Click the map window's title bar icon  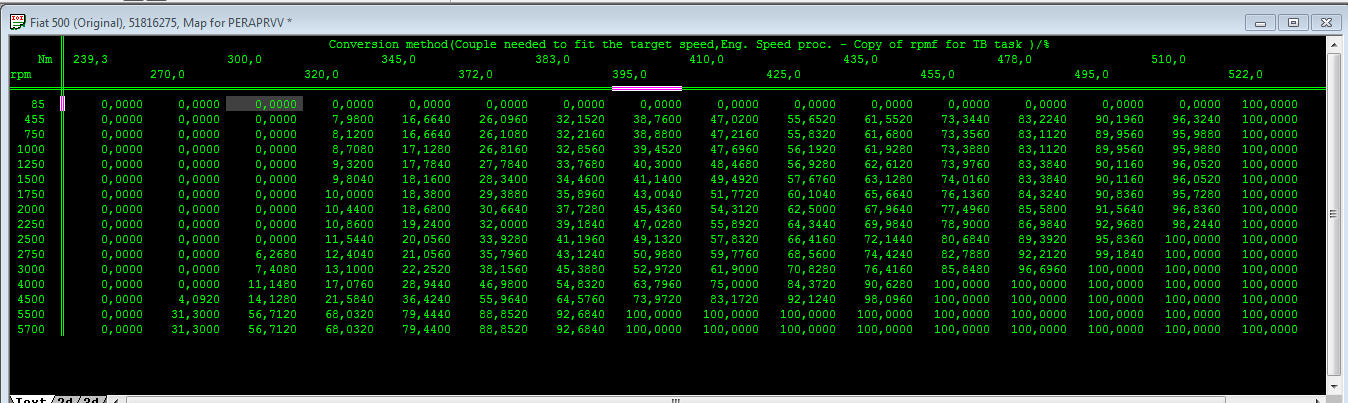pos(16,20)
